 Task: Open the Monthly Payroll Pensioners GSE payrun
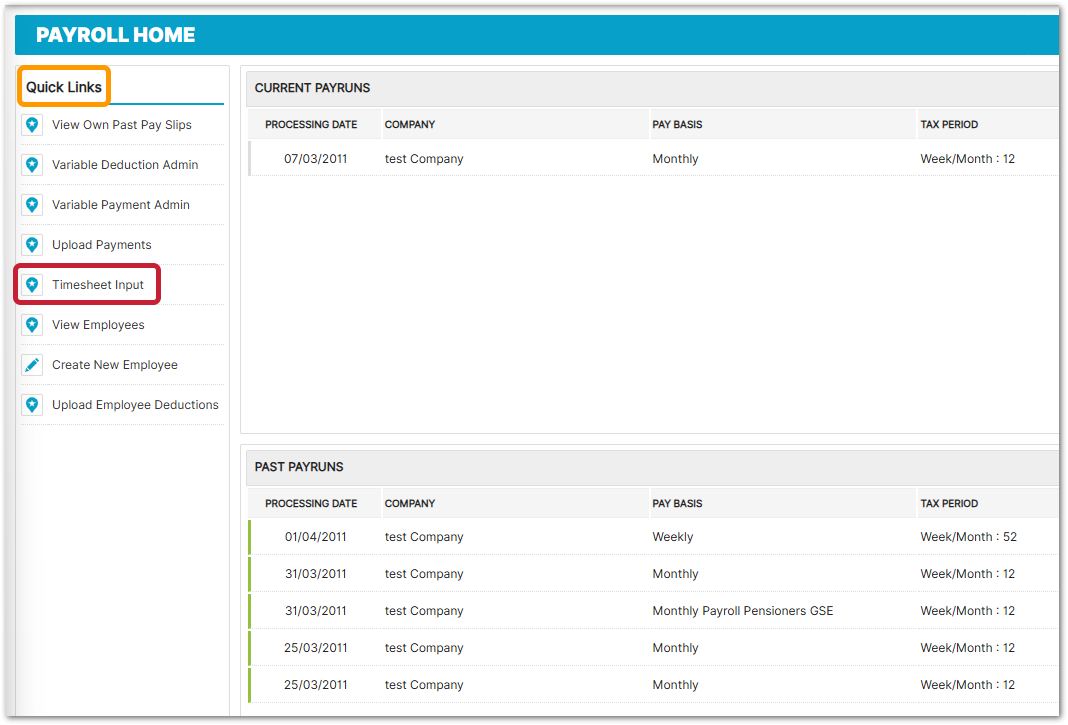pos(742,611)
